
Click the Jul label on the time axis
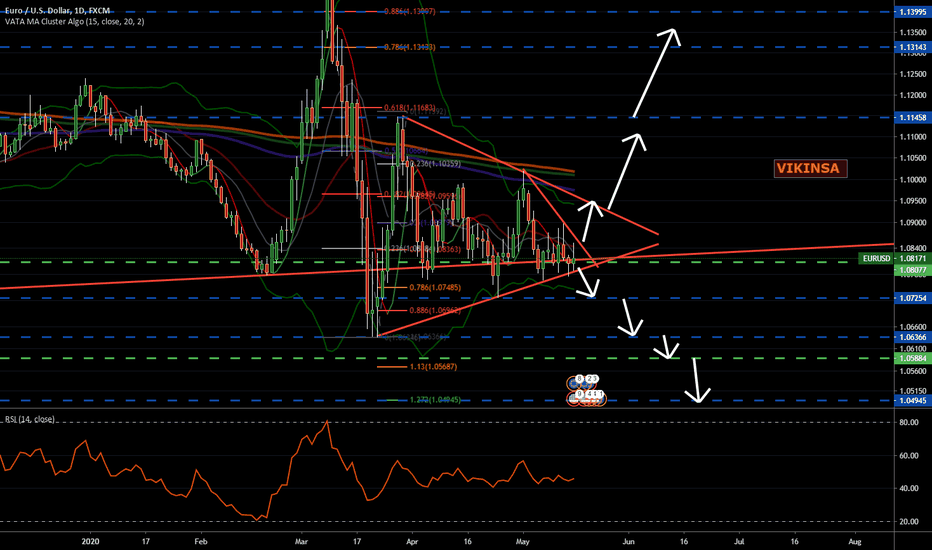click(x=739, y=542)
